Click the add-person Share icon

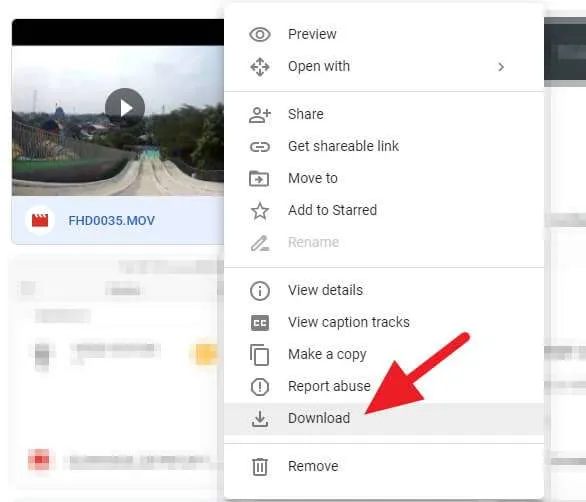click(260, 115)
